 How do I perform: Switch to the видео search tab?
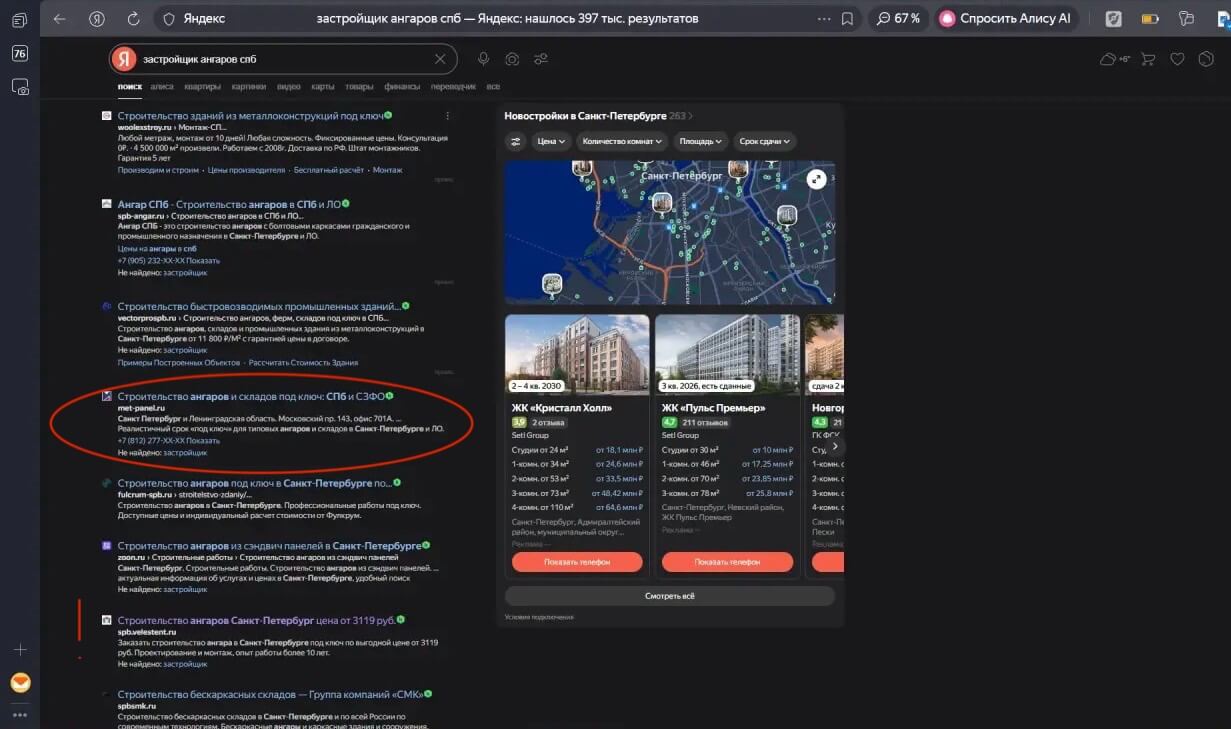coord(289,87)
